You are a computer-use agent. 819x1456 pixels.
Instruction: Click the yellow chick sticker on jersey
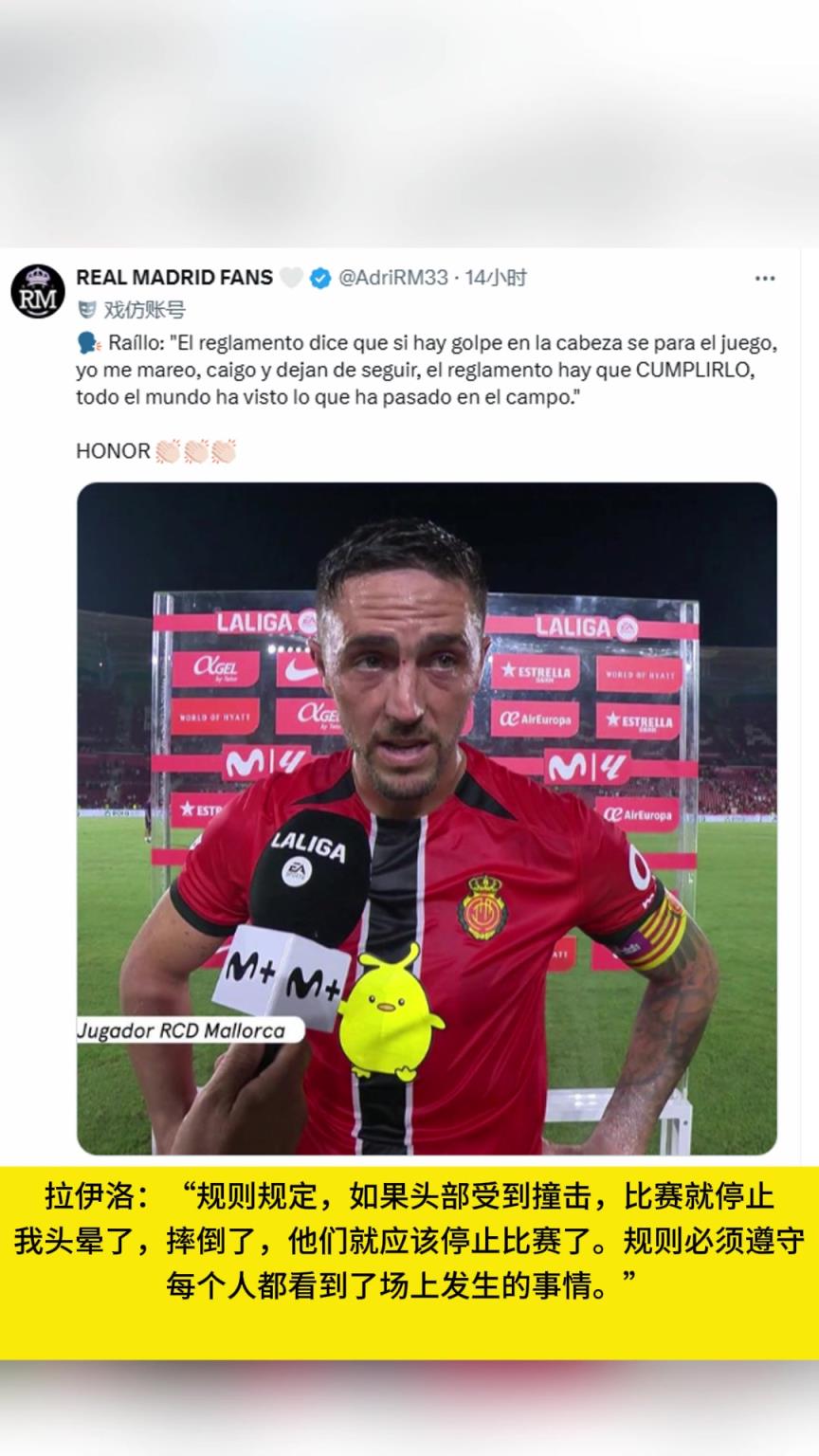pyautogui.click(x=389, y=1013)
